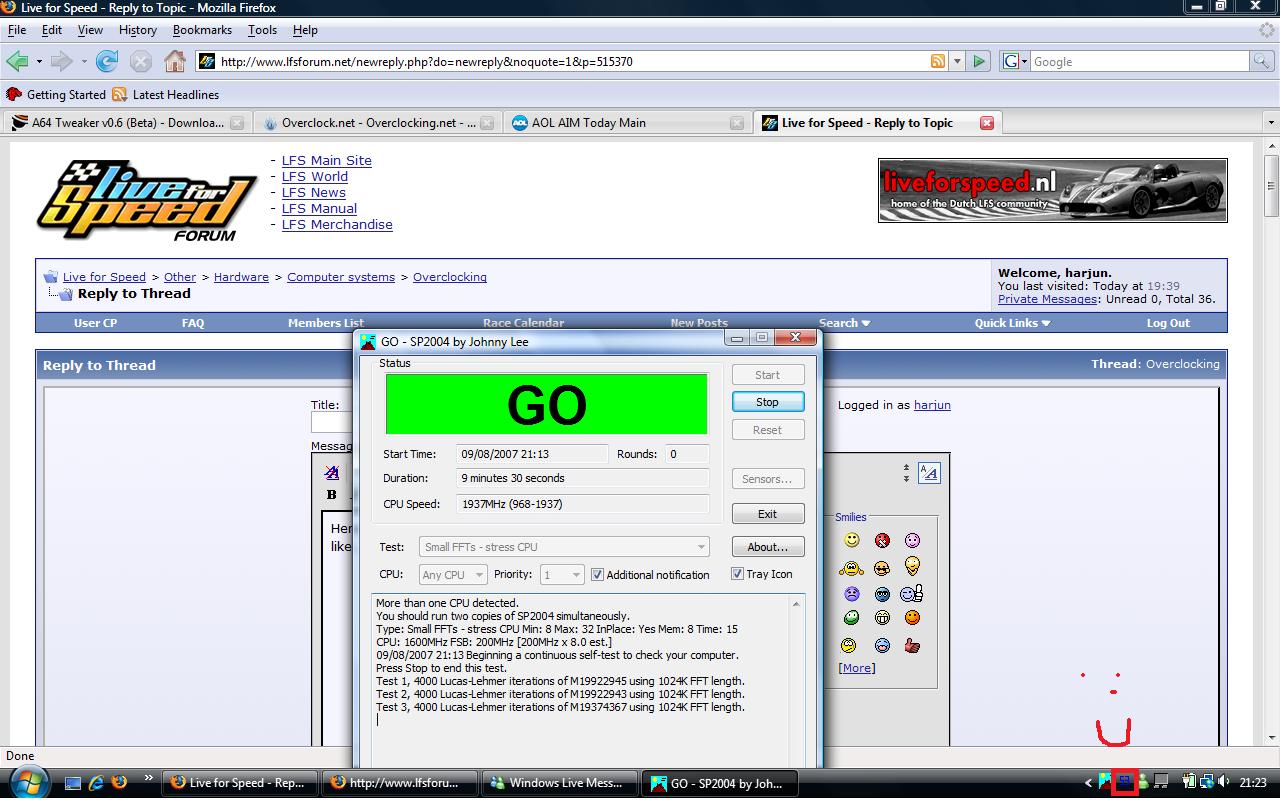Viewport: 1280px width, 800px height.
Task: Insert the red angry smiley
Action: 882,540
